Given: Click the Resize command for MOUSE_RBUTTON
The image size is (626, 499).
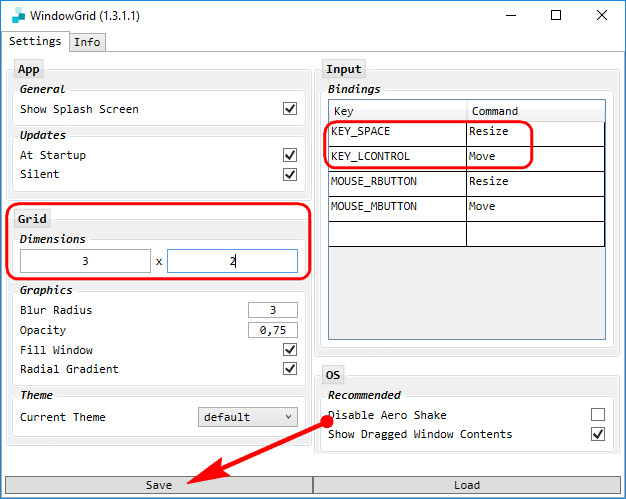Looking at the screenshot, I should [x=535, y=184].
